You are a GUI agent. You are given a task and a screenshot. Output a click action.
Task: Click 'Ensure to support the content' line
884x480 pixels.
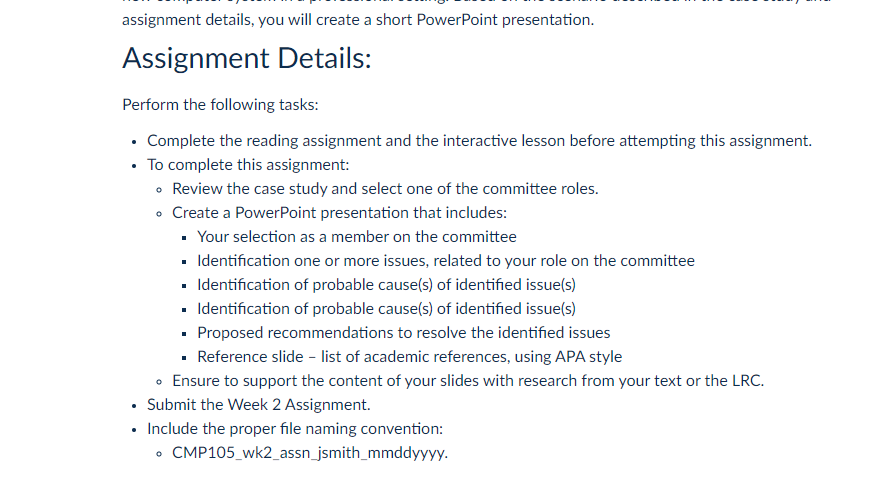click(468, 381)
